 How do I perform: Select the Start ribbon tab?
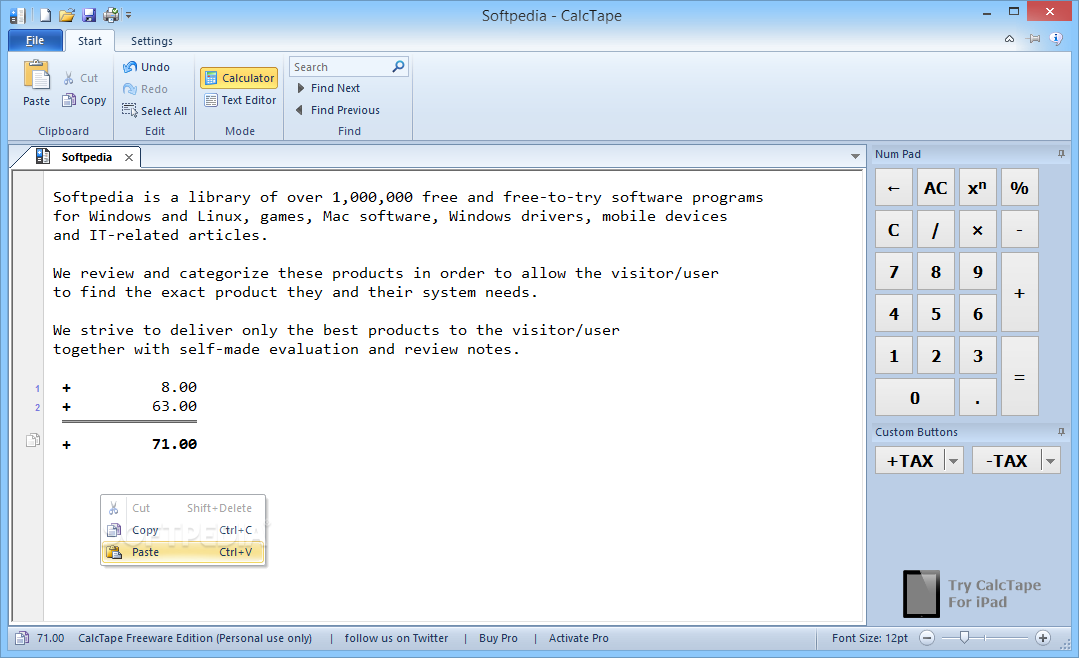click(89, 41)
